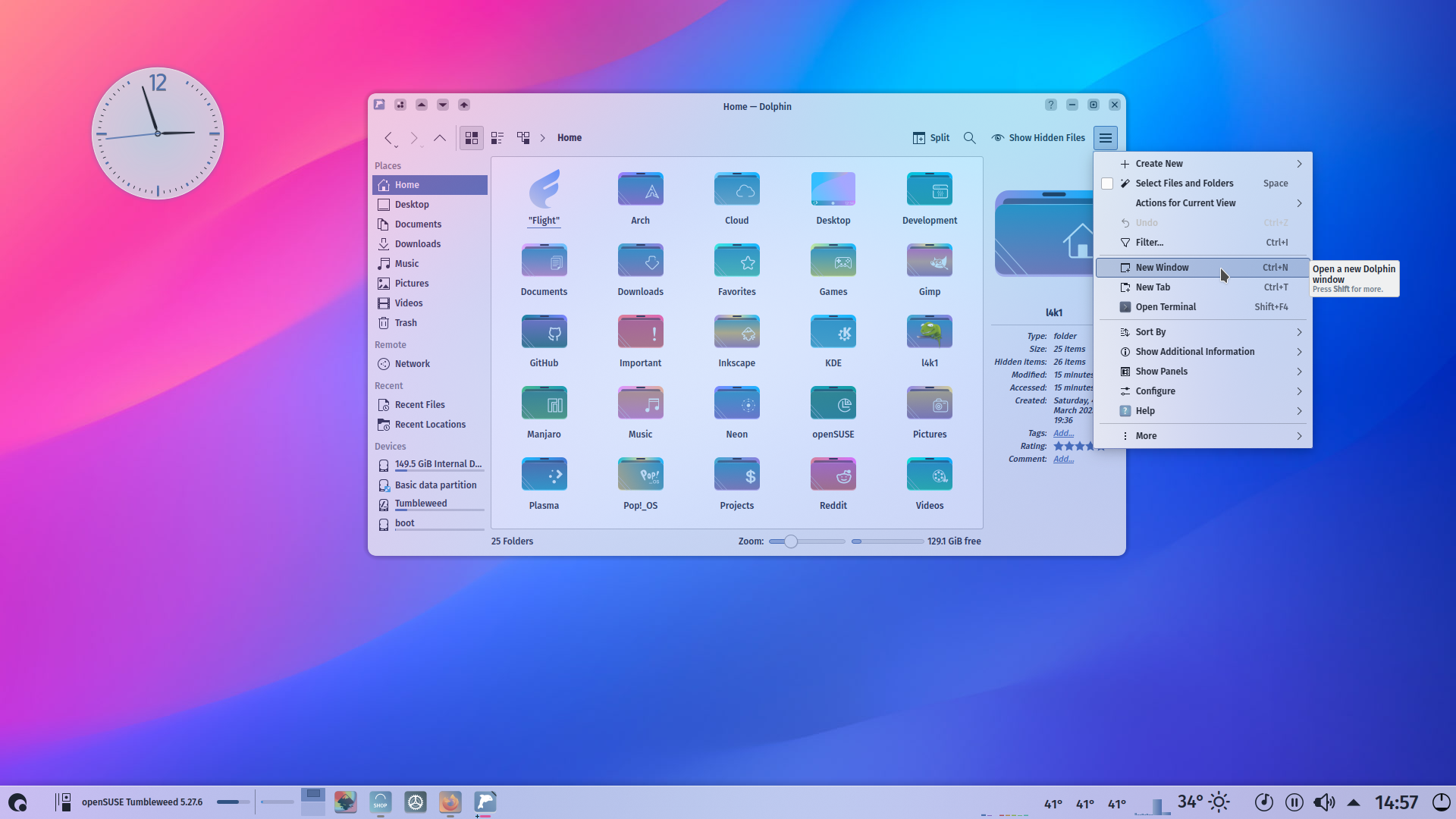Expand the system tray hidden icons arrow
This screenshot has height=819, width=1456.
1354,802
